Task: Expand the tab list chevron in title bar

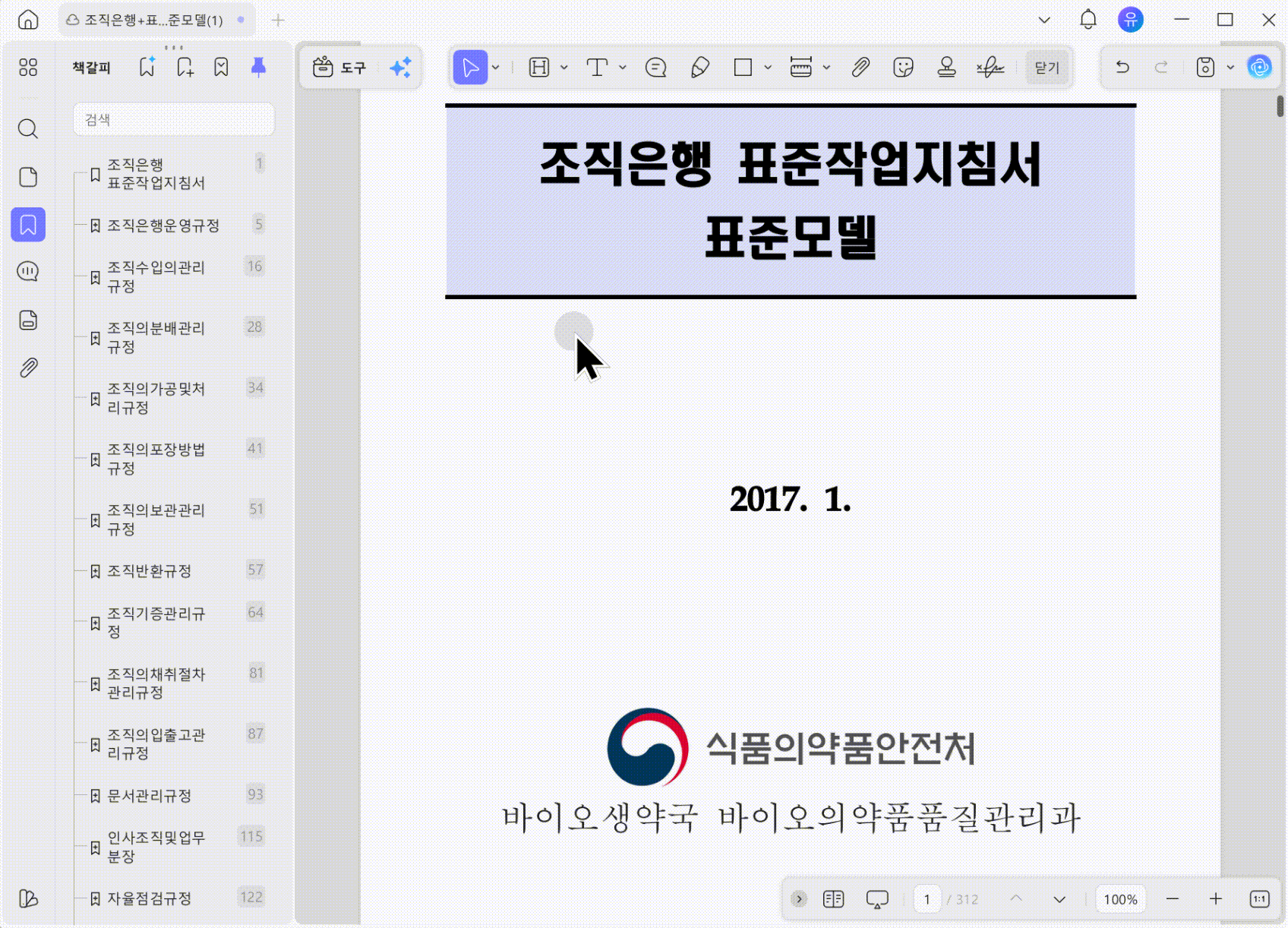Action: click(1044, 20)
